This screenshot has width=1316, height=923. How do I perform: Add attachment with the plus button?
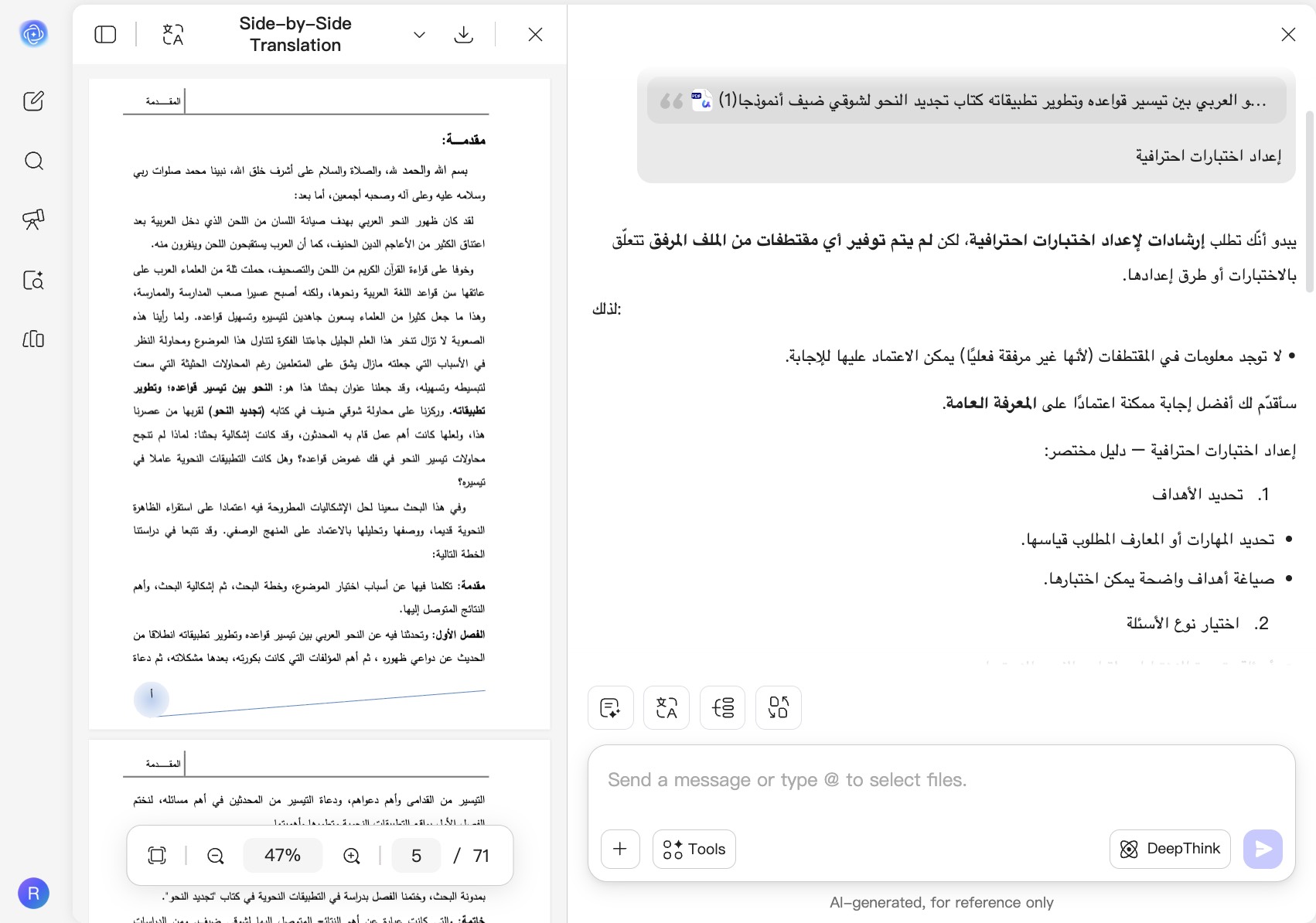620,849
